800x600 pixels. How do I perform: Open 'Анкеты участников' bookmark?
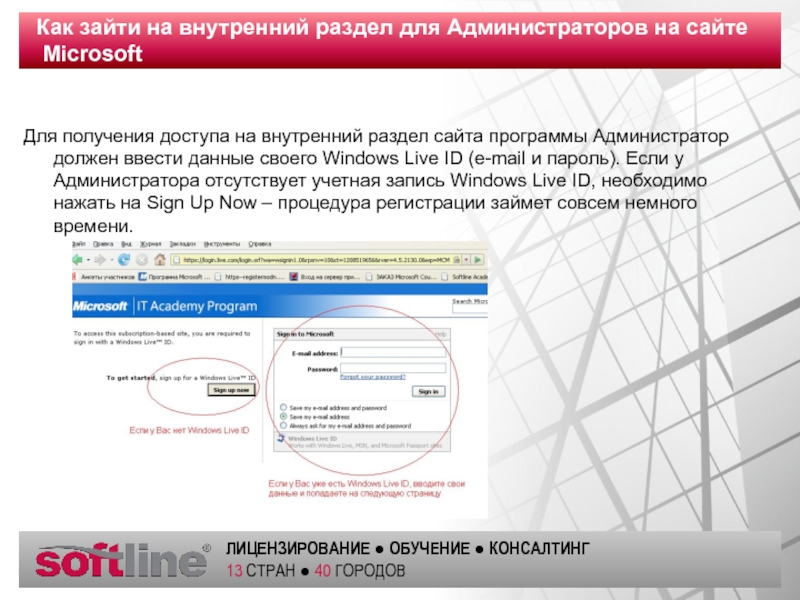(x=104, y=277)
